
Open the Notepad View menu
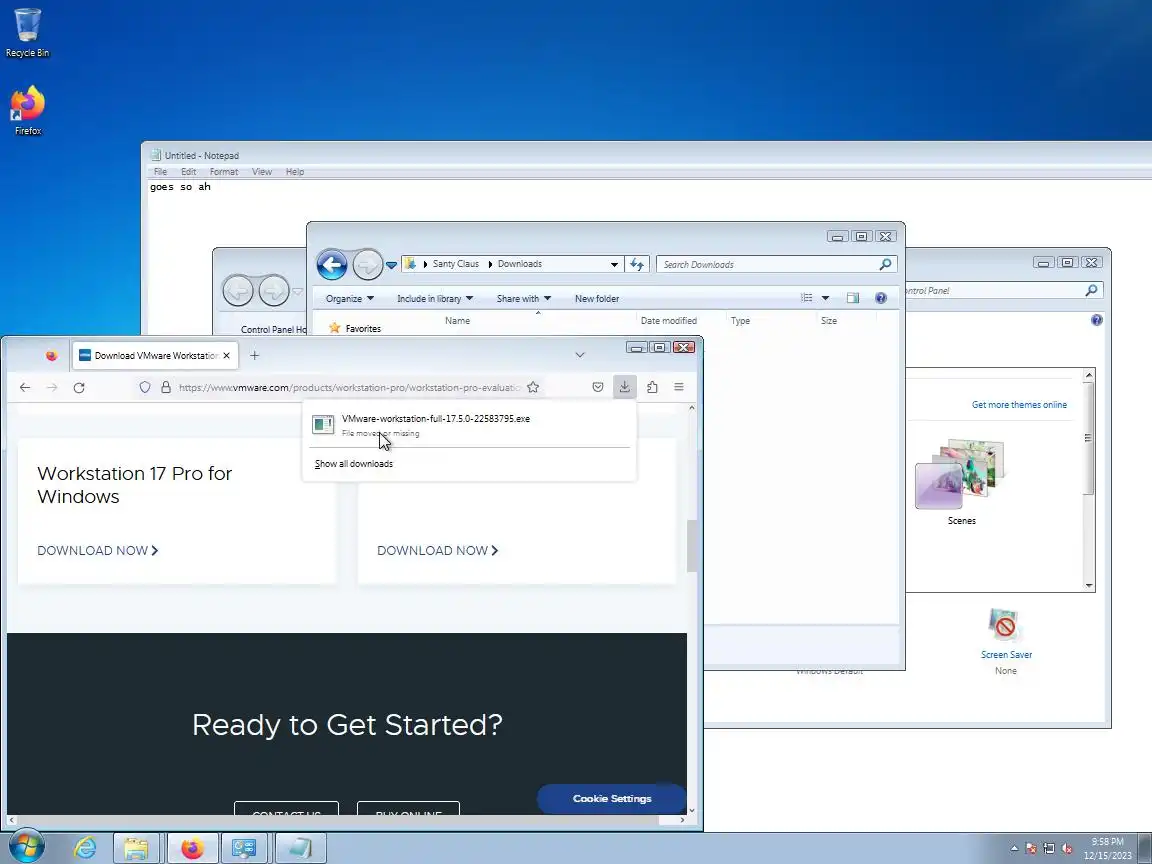(262, 172)
